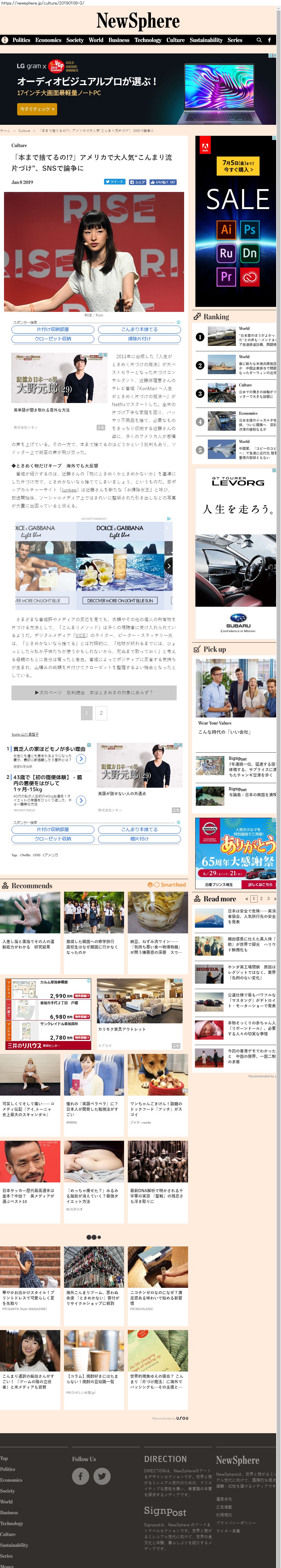Click the circled arrow beside ad item 1

[81, 759]
